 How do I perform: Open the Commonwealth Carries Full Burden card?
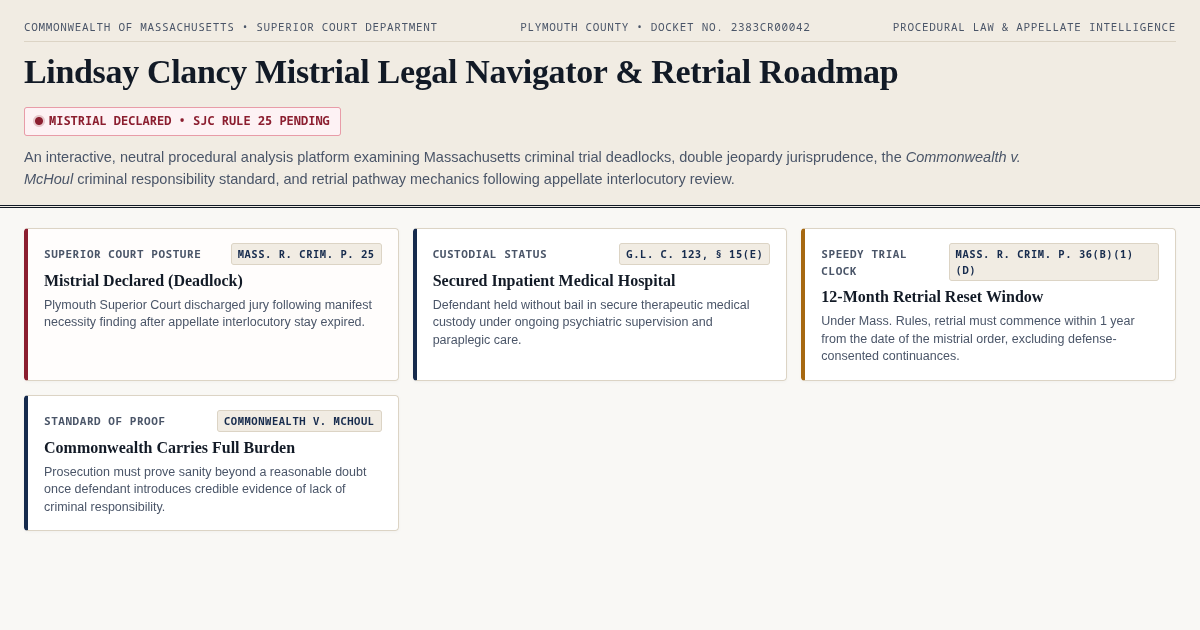211,463
